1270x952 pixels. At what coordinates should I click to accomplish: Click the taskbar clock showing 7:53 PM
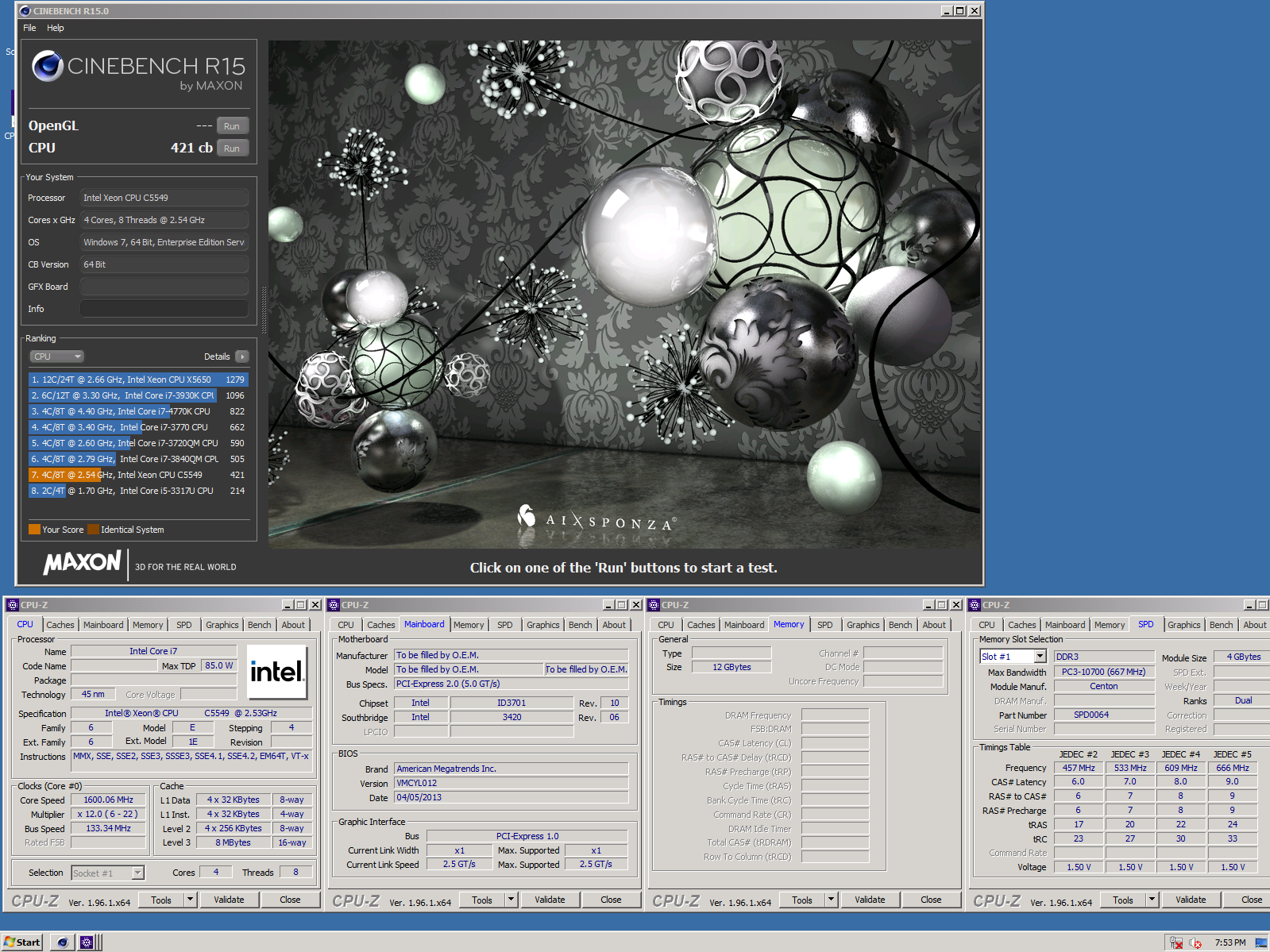tap(1229, 942)
